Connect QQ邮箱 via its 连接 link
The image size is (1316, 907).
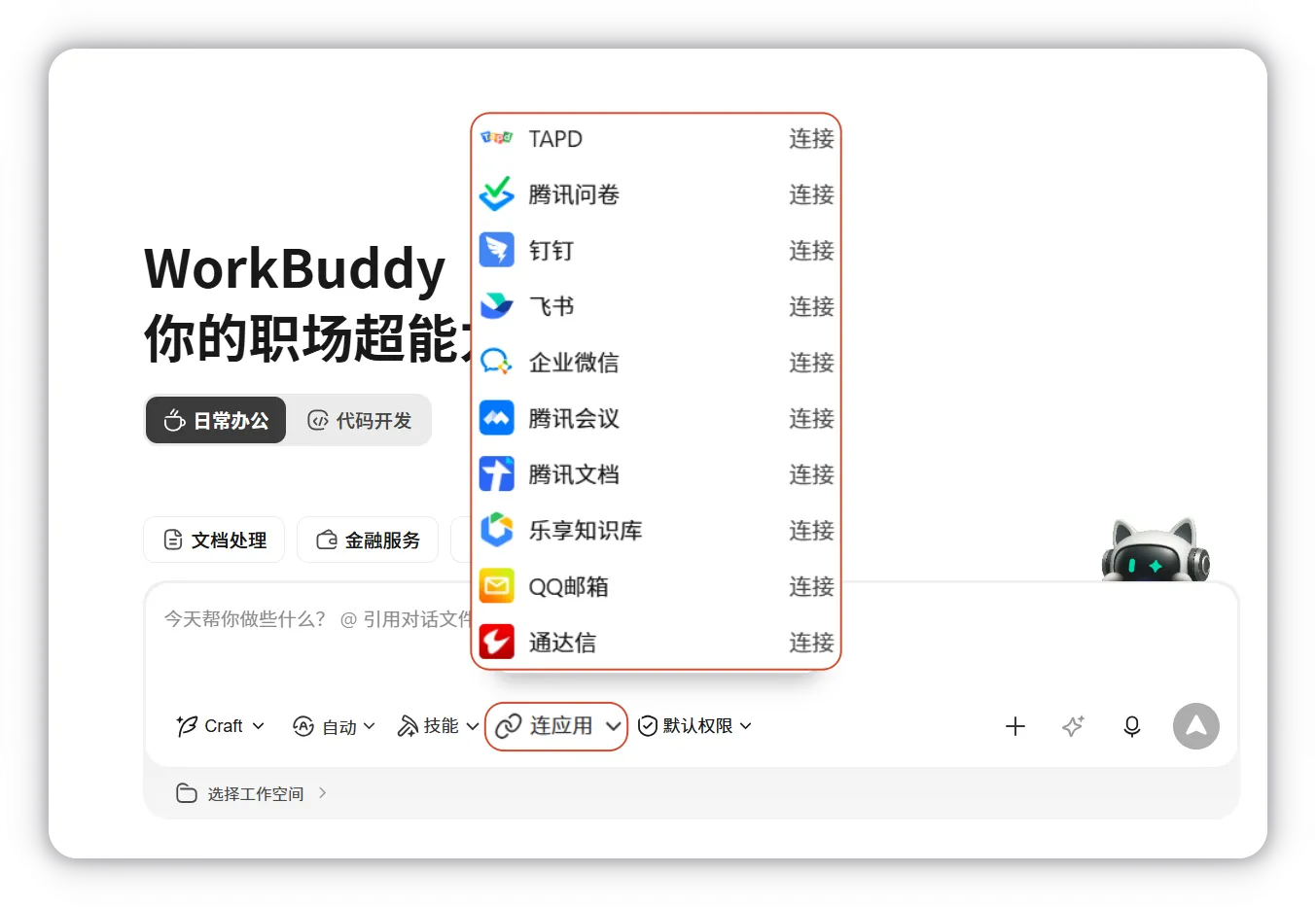811,586
